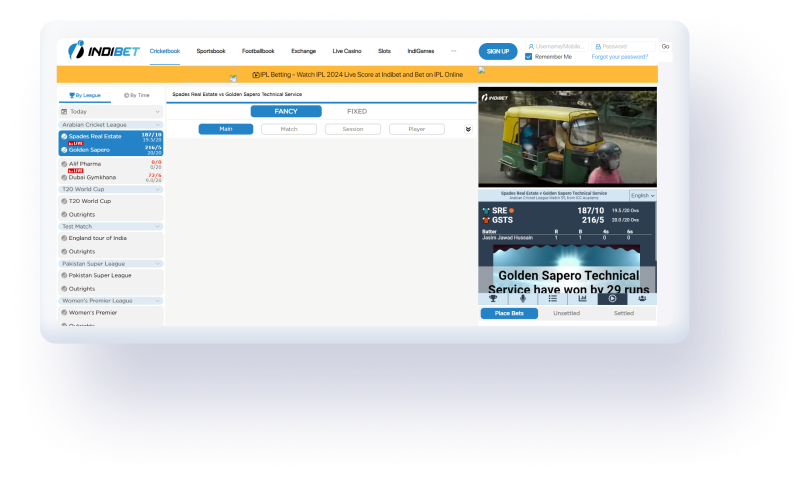Screen dimensions: 810x484
Task: Focus the Password input field
Action: [624, 46]
